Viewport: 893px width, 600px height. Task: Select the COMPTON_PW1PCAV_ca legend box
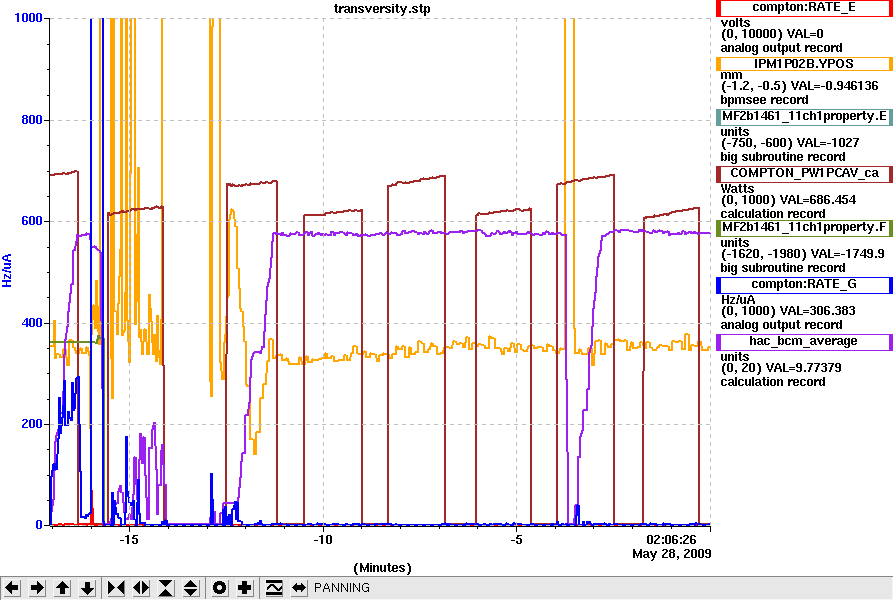coord(804,174)
